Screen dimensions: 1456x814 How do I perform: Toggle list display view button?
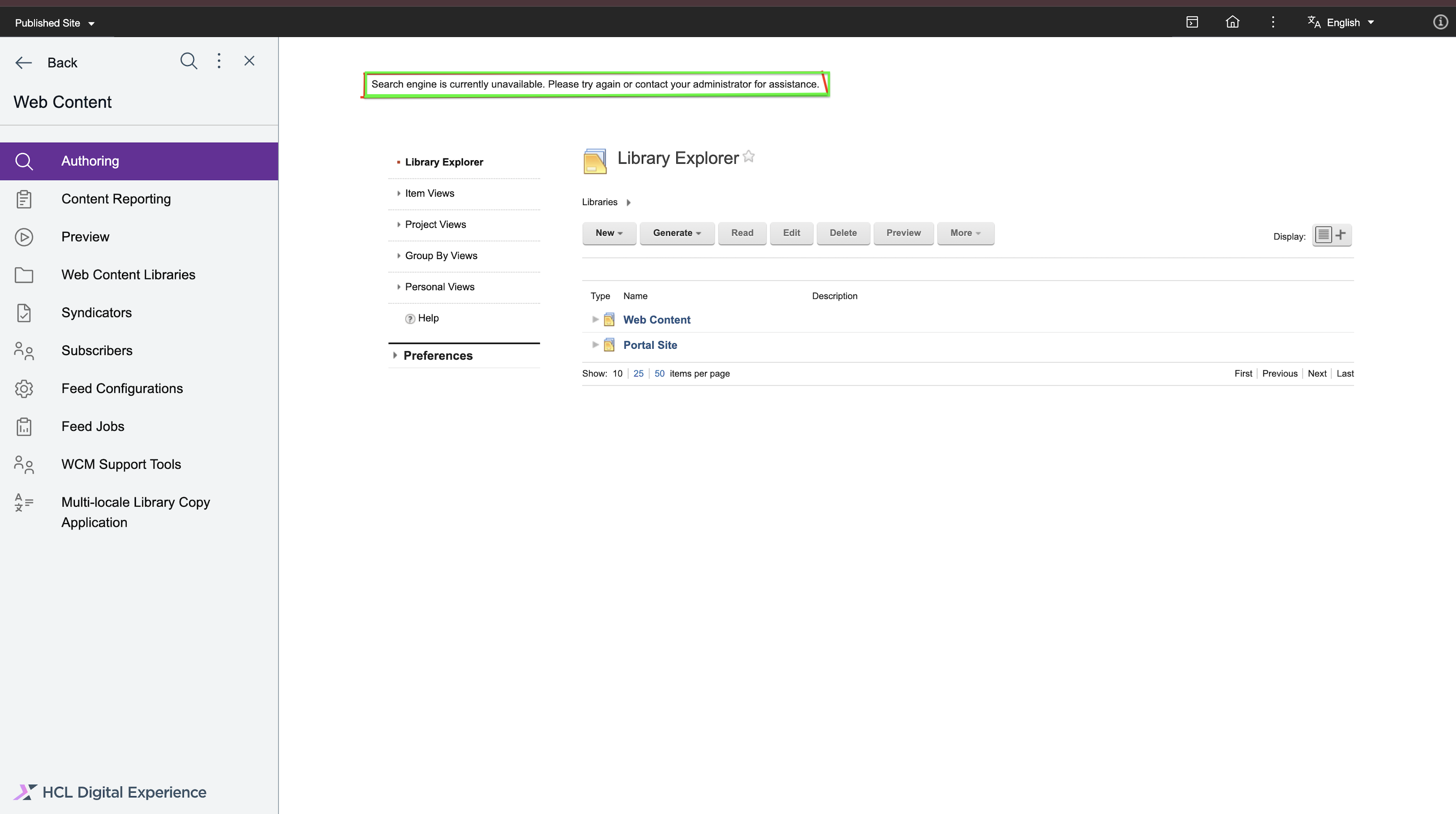[x=1323, y=235]
